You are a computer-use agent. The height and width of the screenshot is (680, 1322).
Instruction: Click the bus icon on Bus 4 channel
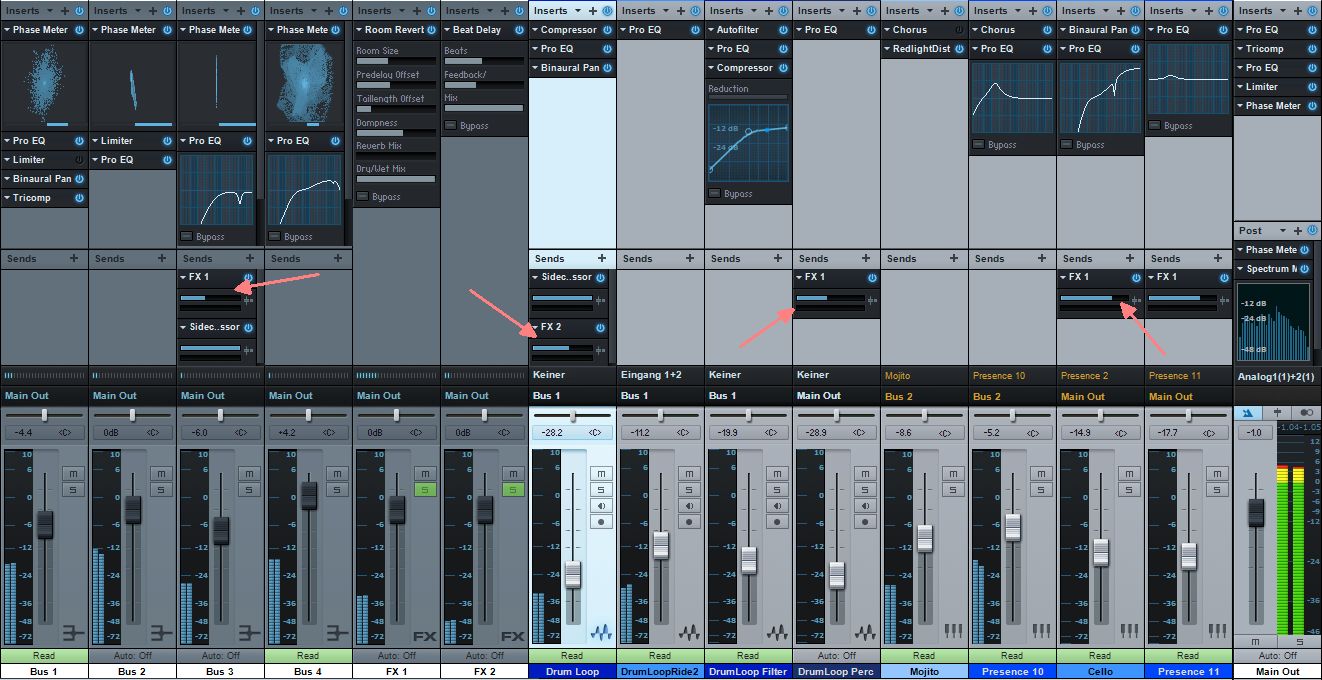point(336,633)
